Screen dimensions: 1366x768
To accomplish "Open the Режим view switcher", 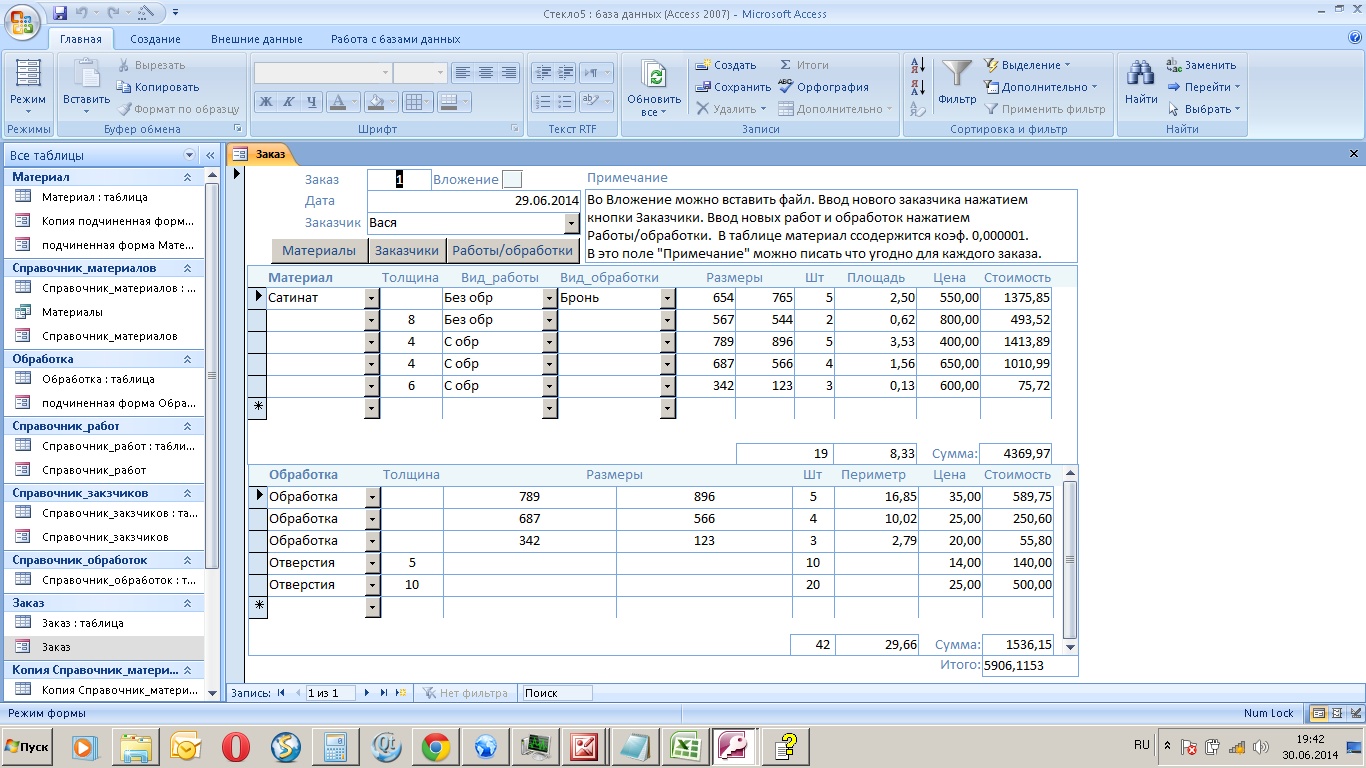I will coord(28,87).
